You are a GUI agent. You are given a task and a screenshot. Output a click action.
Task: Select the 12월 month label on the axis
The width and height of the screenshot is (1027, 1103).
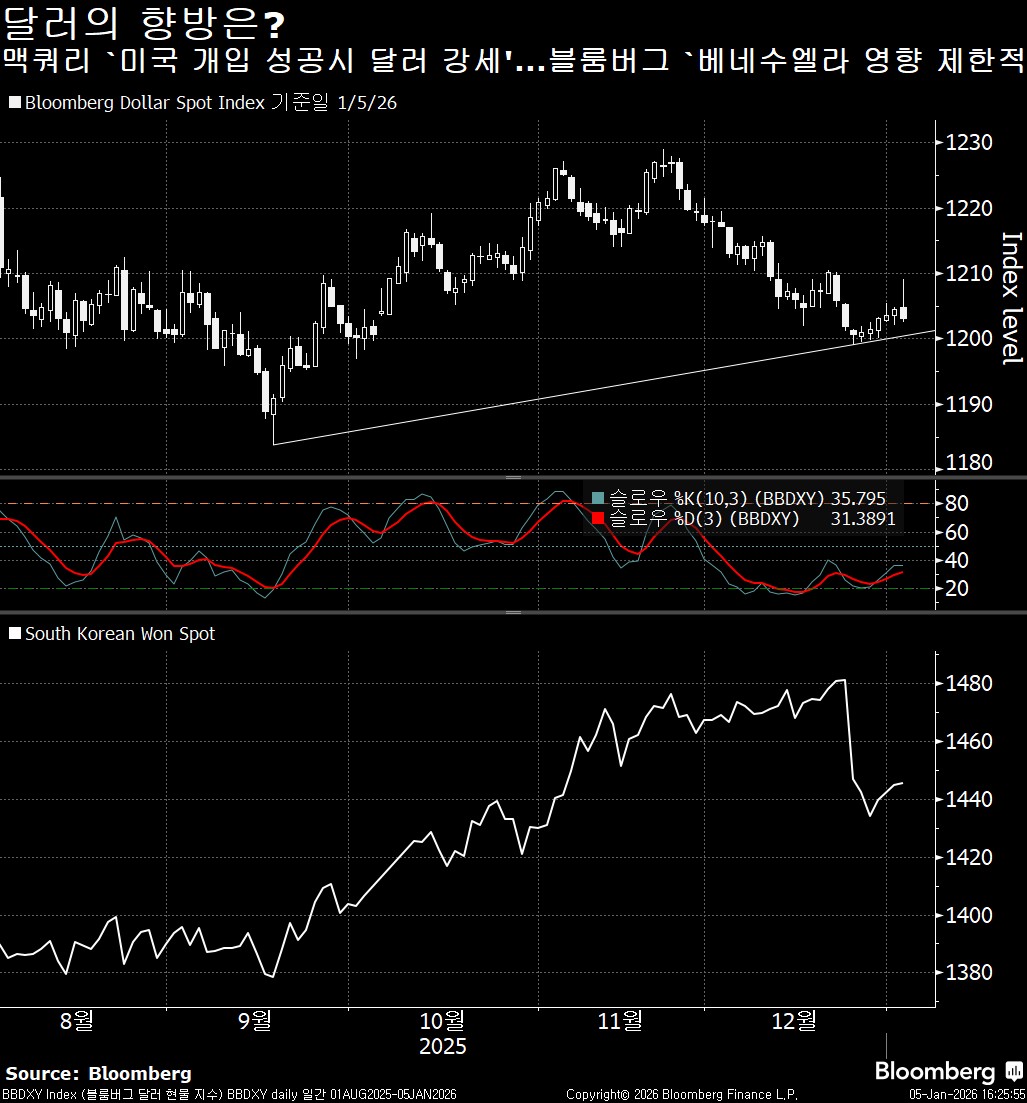click(x=797, y=1022)
